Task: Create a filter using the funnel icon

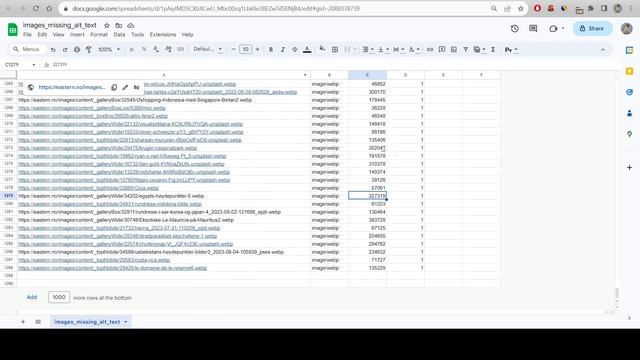Action: [465, 49]
